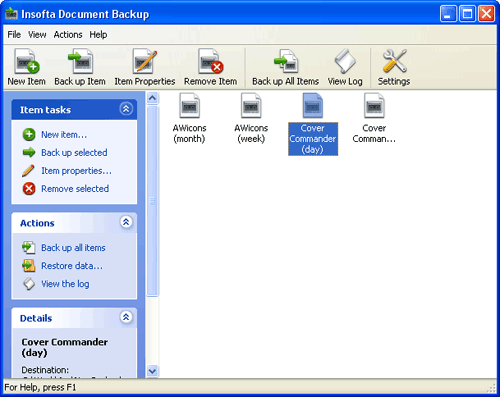Click the Back up Item toolbar icon
This screenshot has height=397, width=500.
point(80,61)
